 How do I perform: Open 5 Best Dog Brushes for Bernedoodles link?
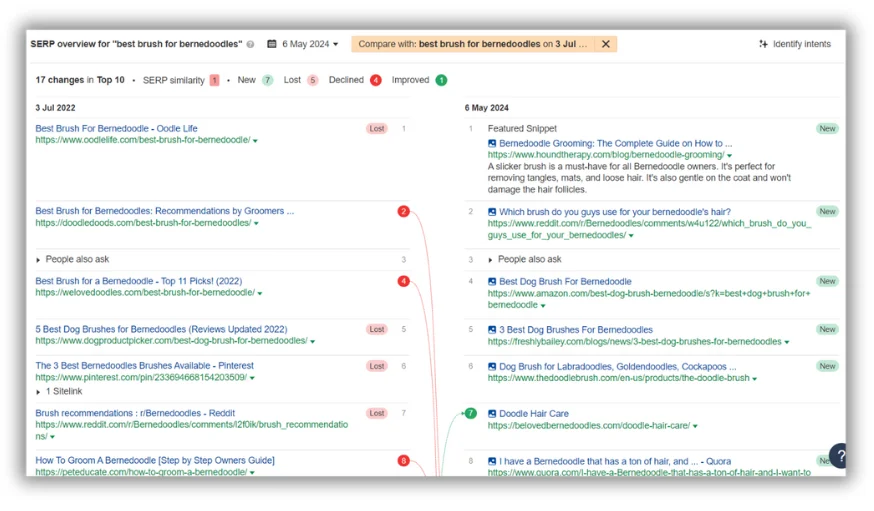(x=161, y=329)
